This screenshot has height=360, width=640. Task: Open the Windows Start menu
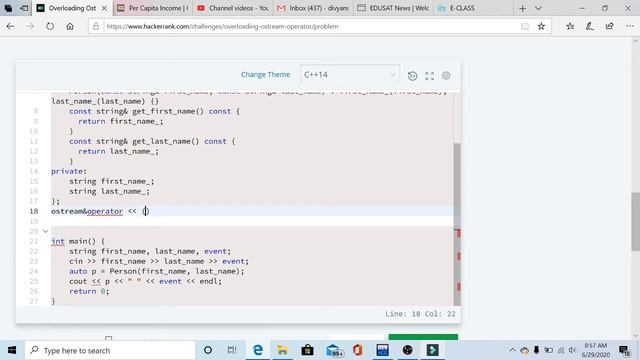tap(12, 350)
